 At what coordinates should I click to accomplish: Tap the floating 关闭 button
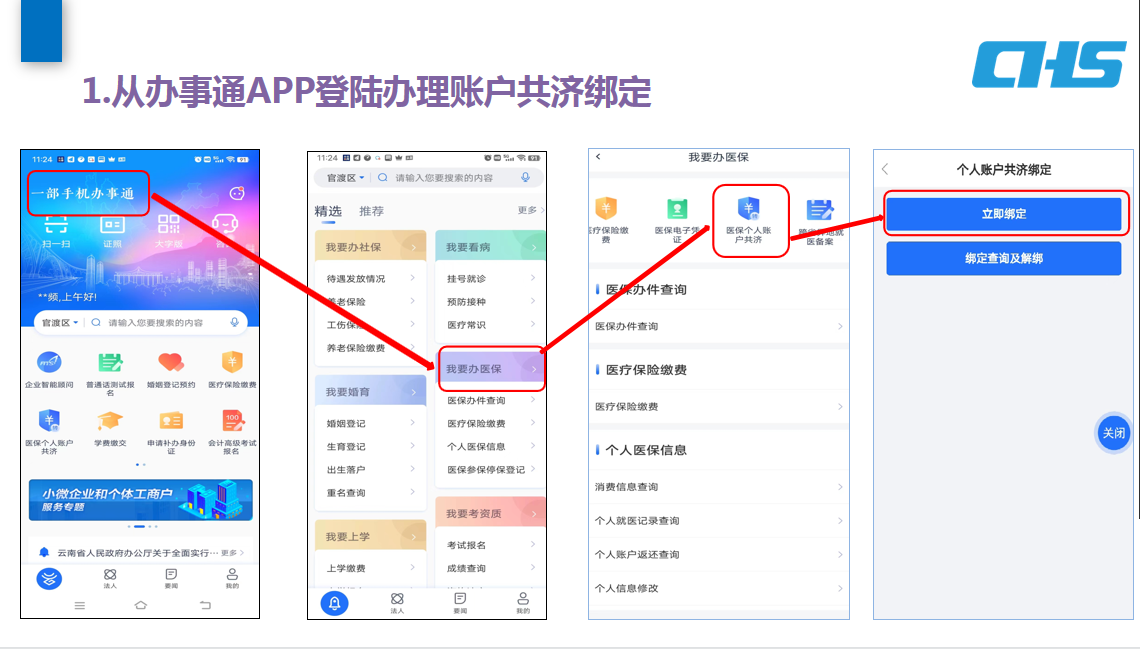[x=1113, y=433]
